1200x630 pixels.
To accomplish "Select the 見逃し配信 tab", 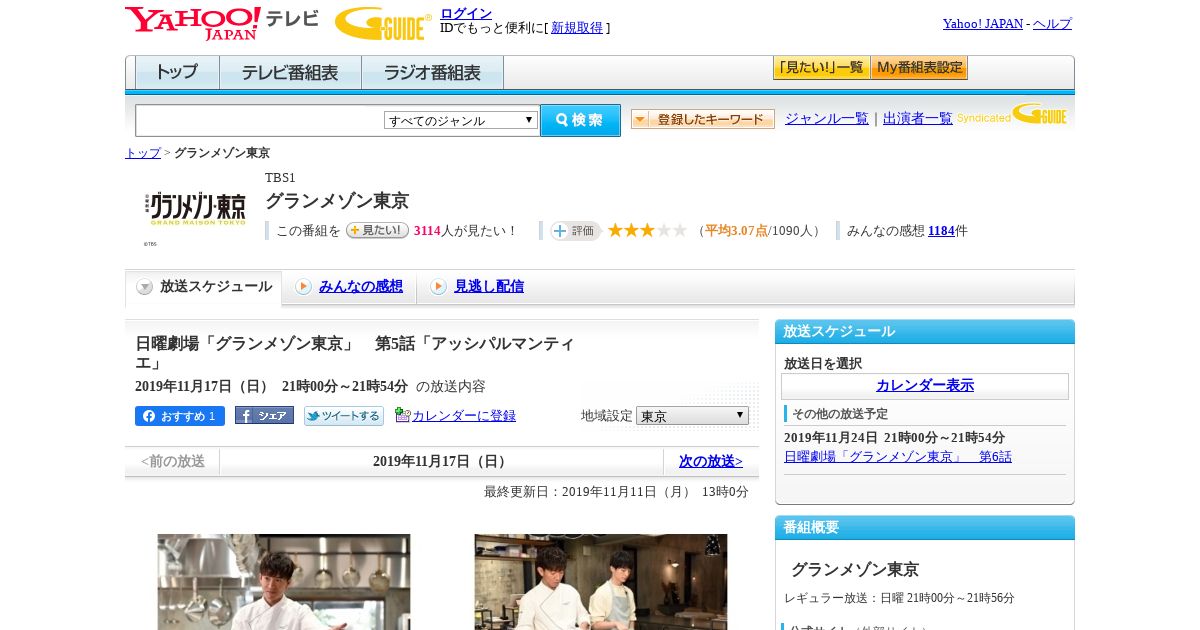I will tap(489, 287).
